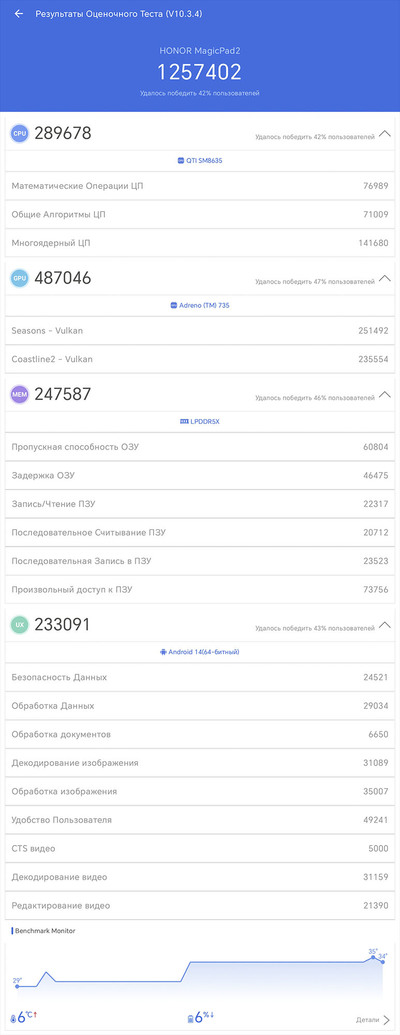
Task: Collapse the GPU score section
Action: pyautogui.click(x=385, y=279)
